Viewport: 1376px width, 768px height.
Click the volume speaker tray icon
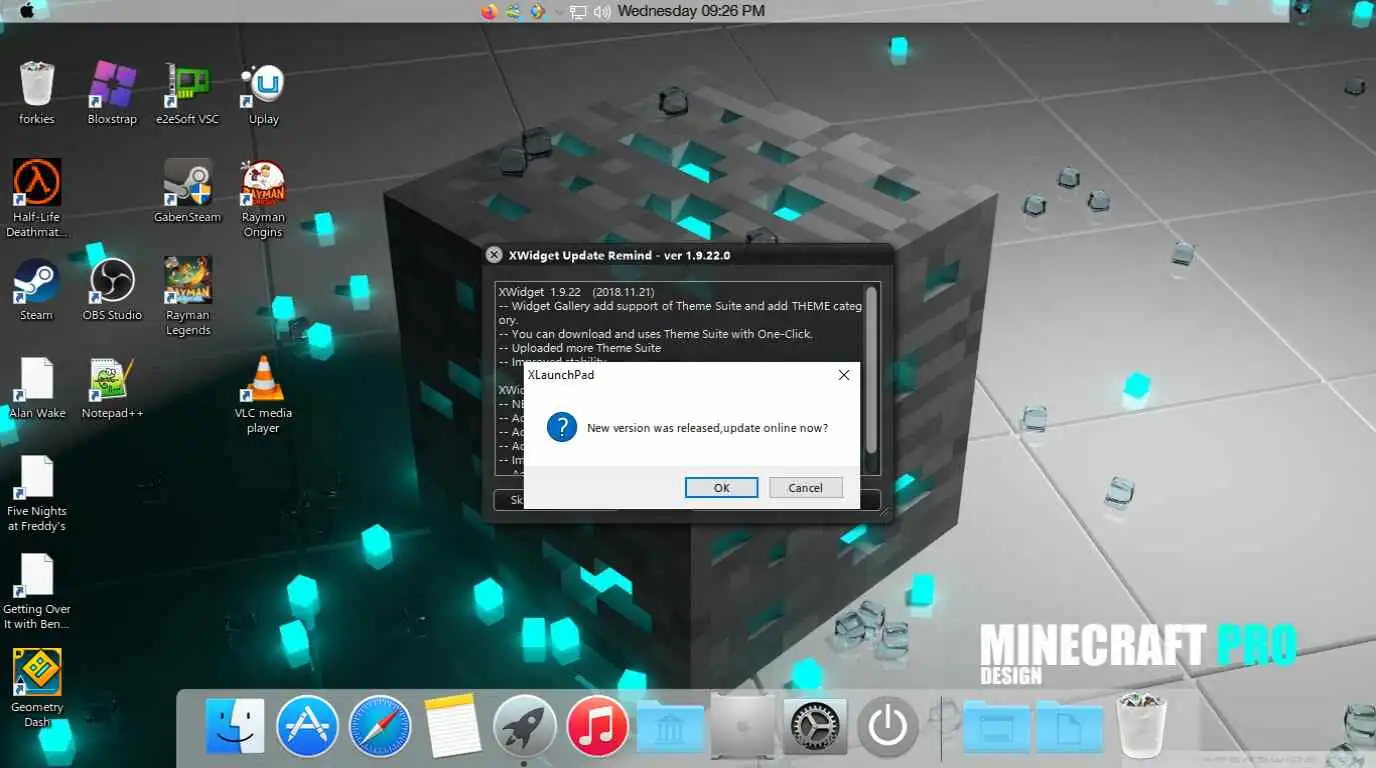[x=602, y=12]
